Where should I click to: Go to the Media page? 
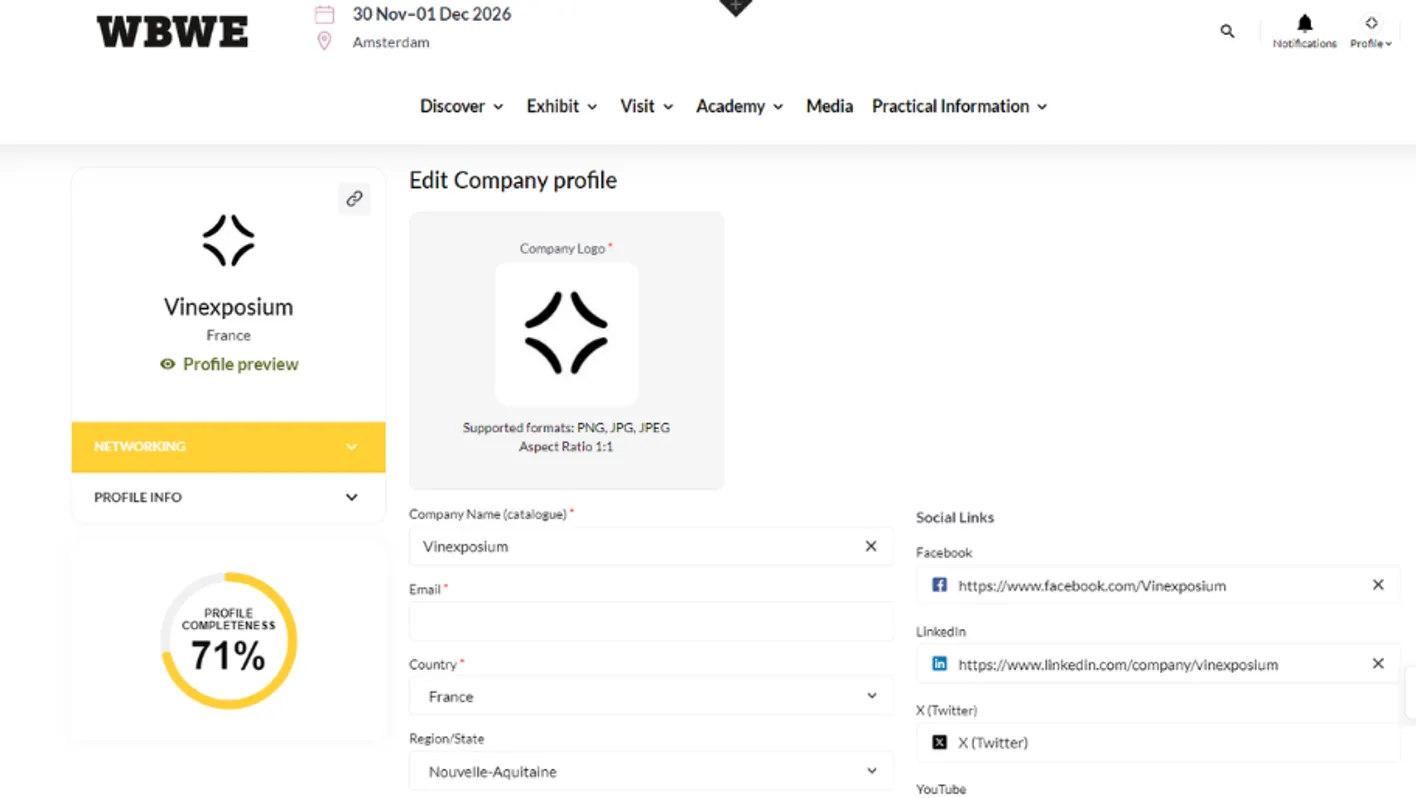click(x=829, y=106)
